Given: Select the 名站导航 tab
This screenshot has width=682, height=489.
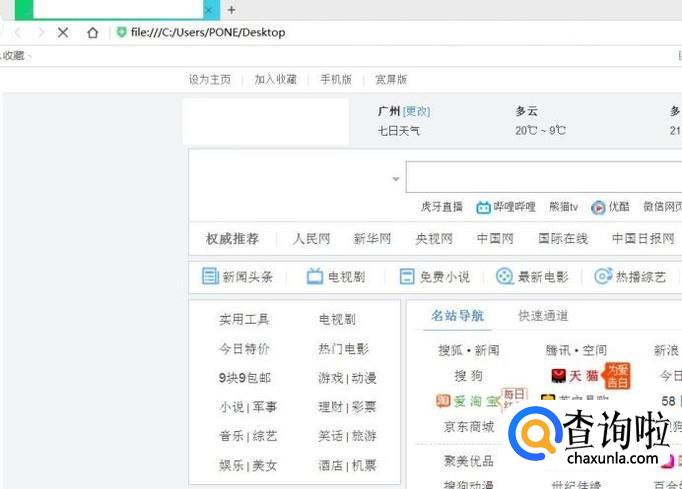Looking at the screenshot, I should point(458,315).
